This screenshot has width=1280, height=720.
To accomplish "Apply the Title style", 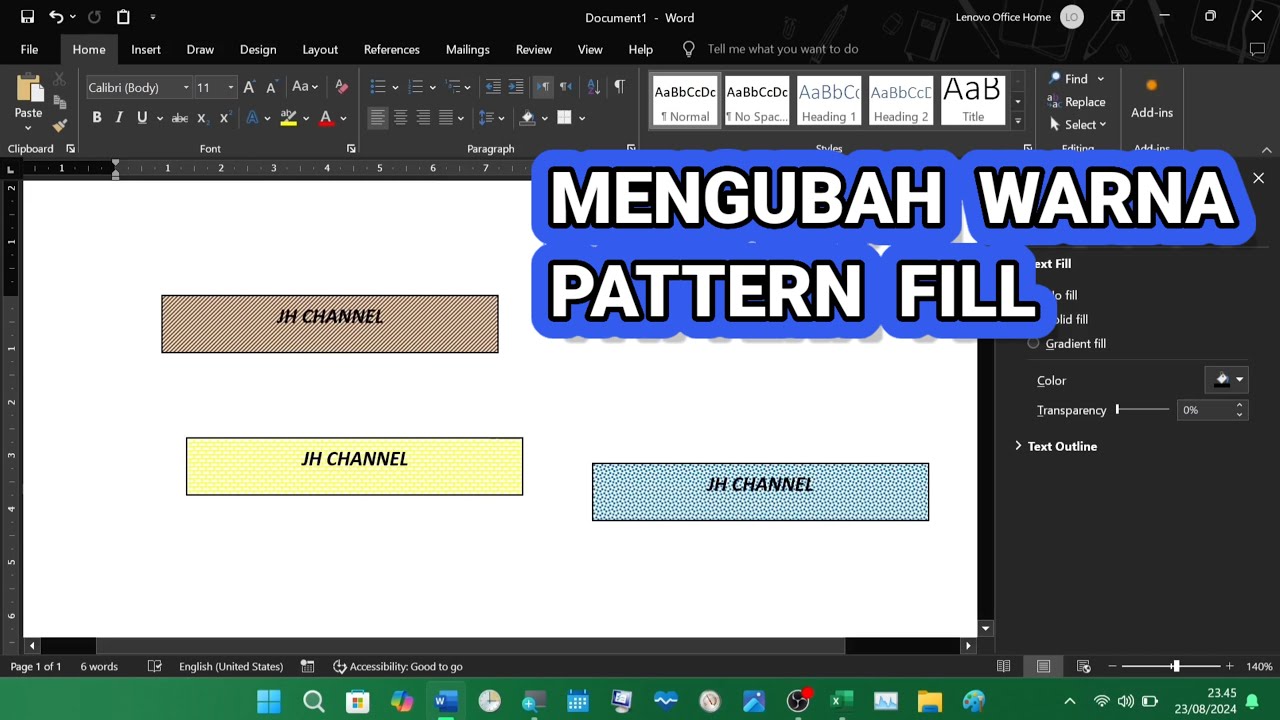I will coord(973,100).
